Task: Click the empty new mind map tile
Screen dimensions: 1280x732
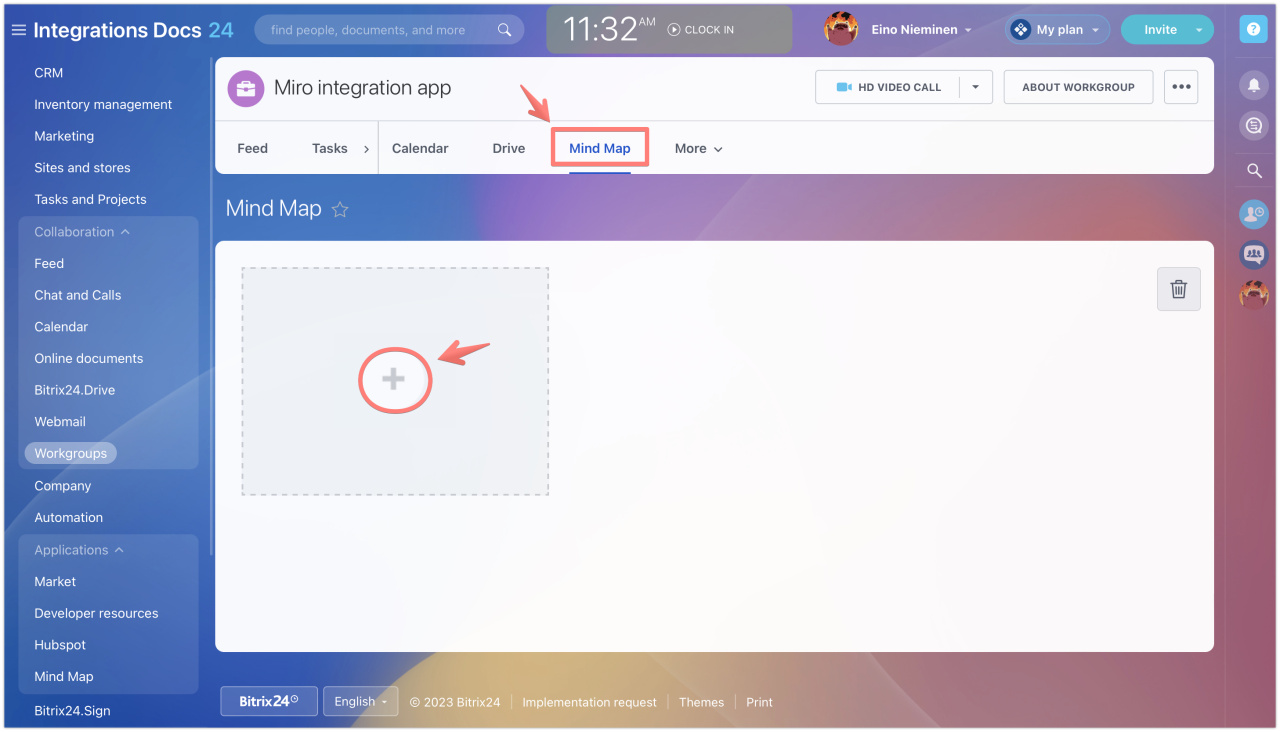Action: coord(395,381)
